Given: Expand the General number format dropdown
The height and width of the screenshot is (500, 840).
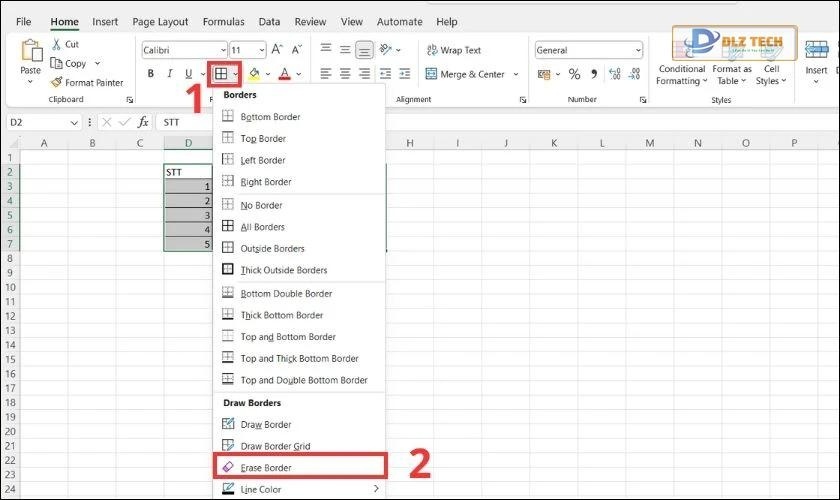Looking at the screenshot, I should point(638,50).
